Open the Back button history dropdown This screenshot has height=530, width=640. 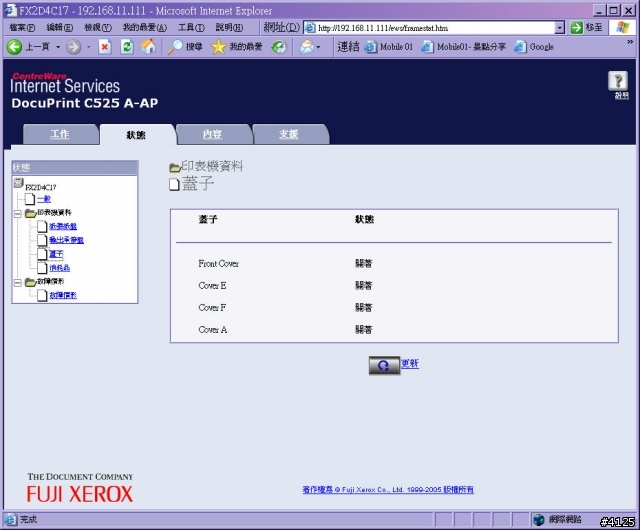(58, 47)
